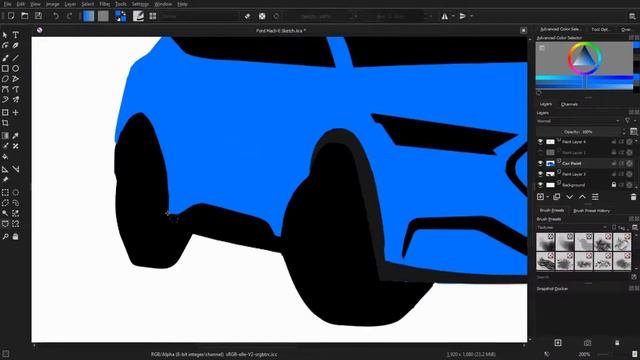Hide the Car Paint layer
The height and width of the screenshot is (360, 640).
[540, 163]
